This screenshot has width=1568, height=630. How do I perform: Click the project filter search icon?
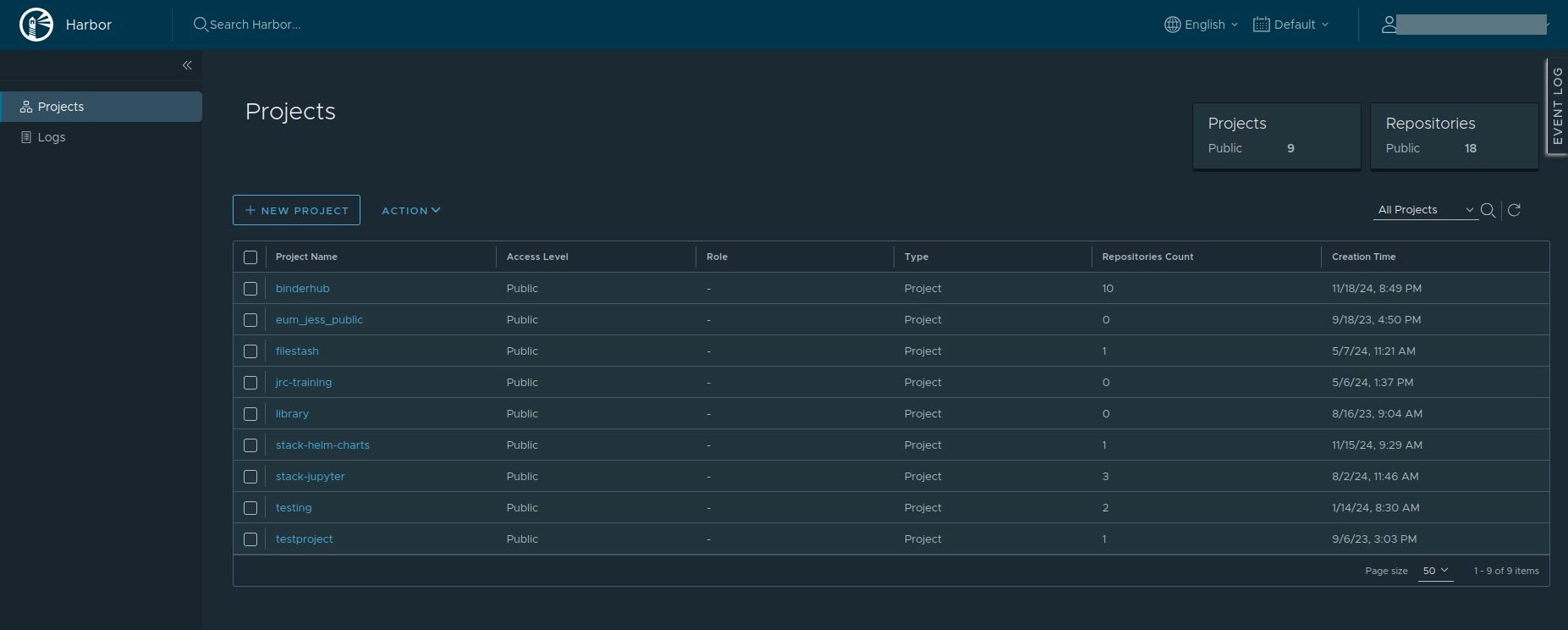(x=1488, y=210)
